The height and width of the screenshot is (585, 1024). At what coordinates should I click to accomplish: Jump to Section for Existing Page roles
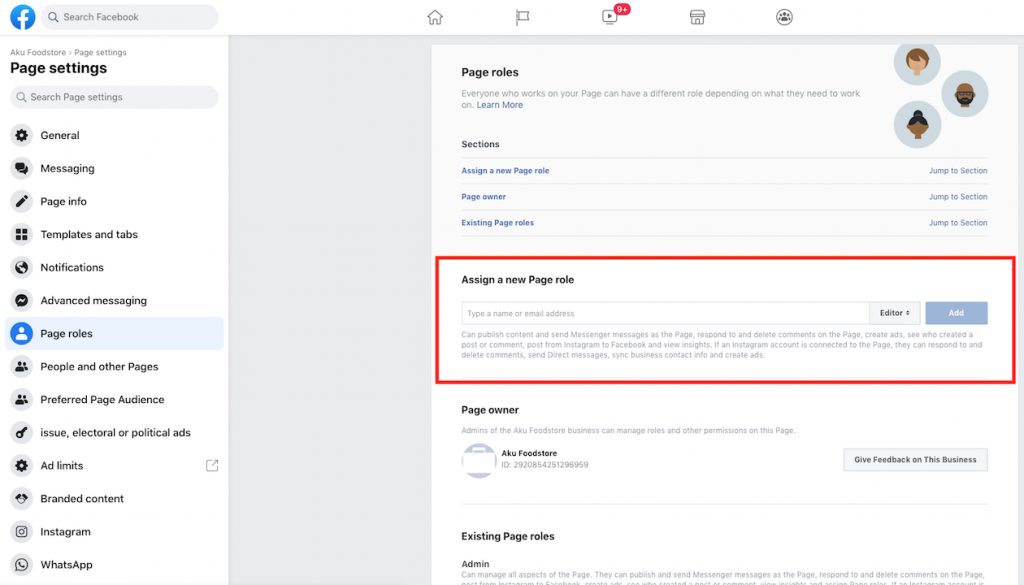(x=958, y=223)
